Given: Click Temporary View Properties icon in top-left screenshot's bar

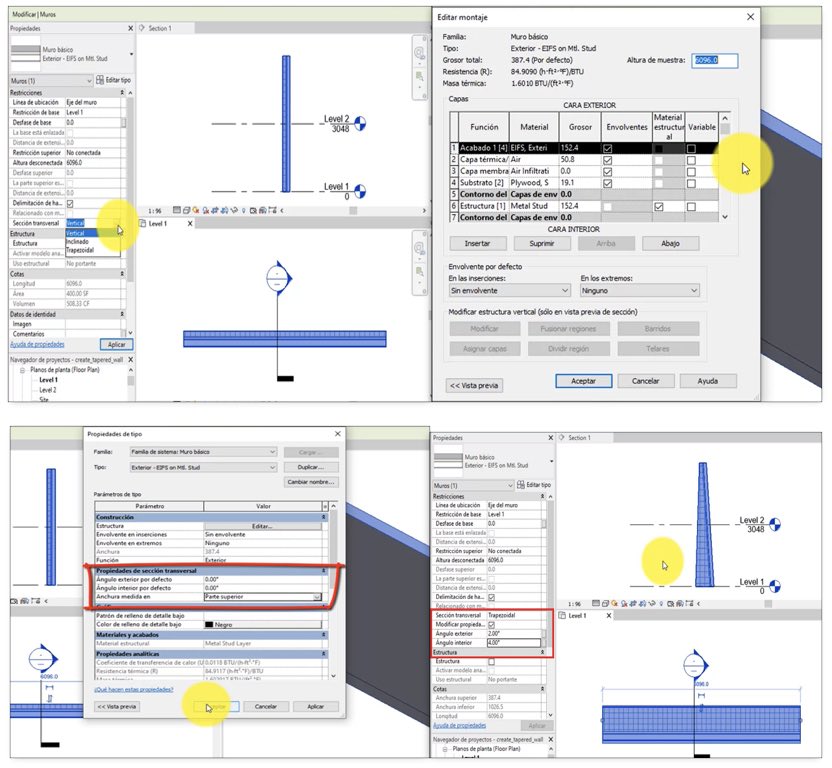Looking at the screenshot, I should click(253, 210).
